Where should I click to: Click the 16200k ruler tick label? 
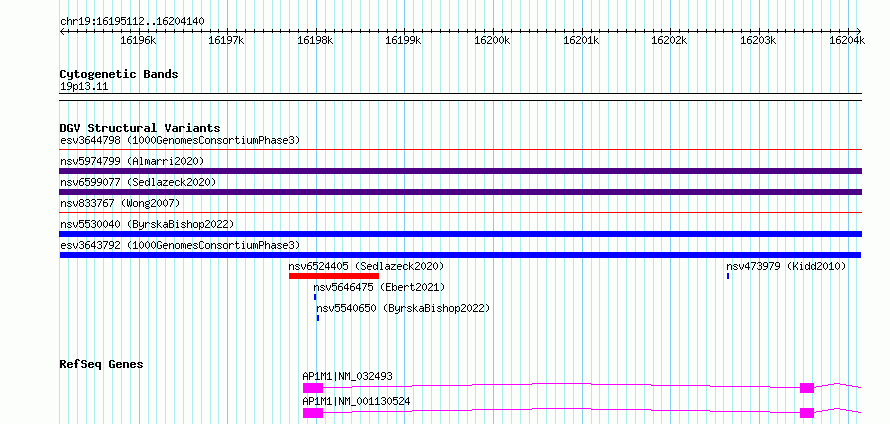(492, 40)
